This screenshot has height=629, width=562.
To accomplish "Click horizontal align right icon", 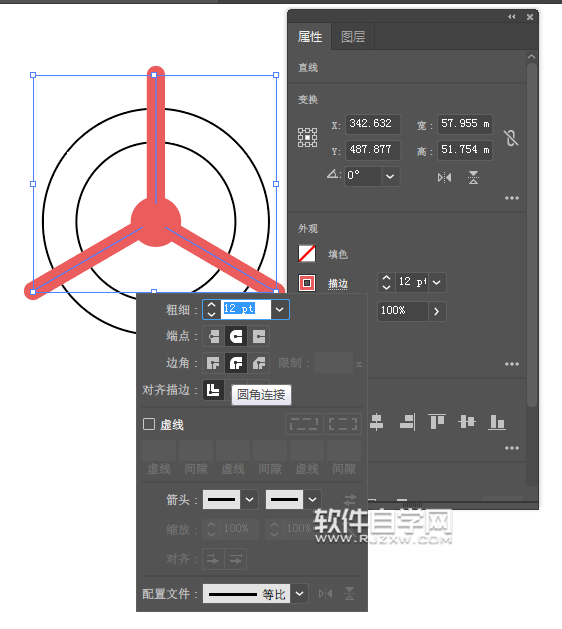I will [407, 422].
